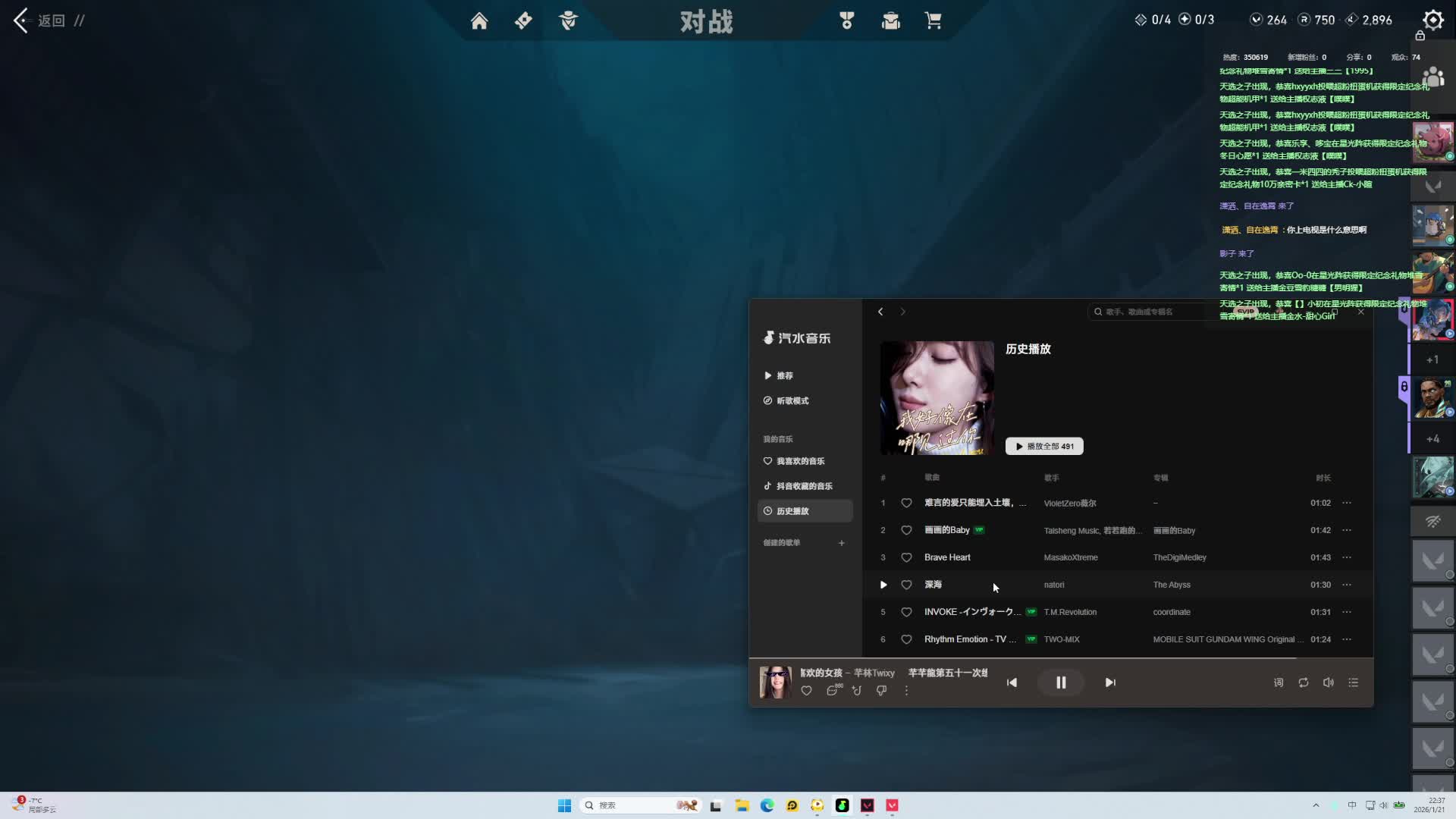Click the 播放全部 491 button

1044,447
